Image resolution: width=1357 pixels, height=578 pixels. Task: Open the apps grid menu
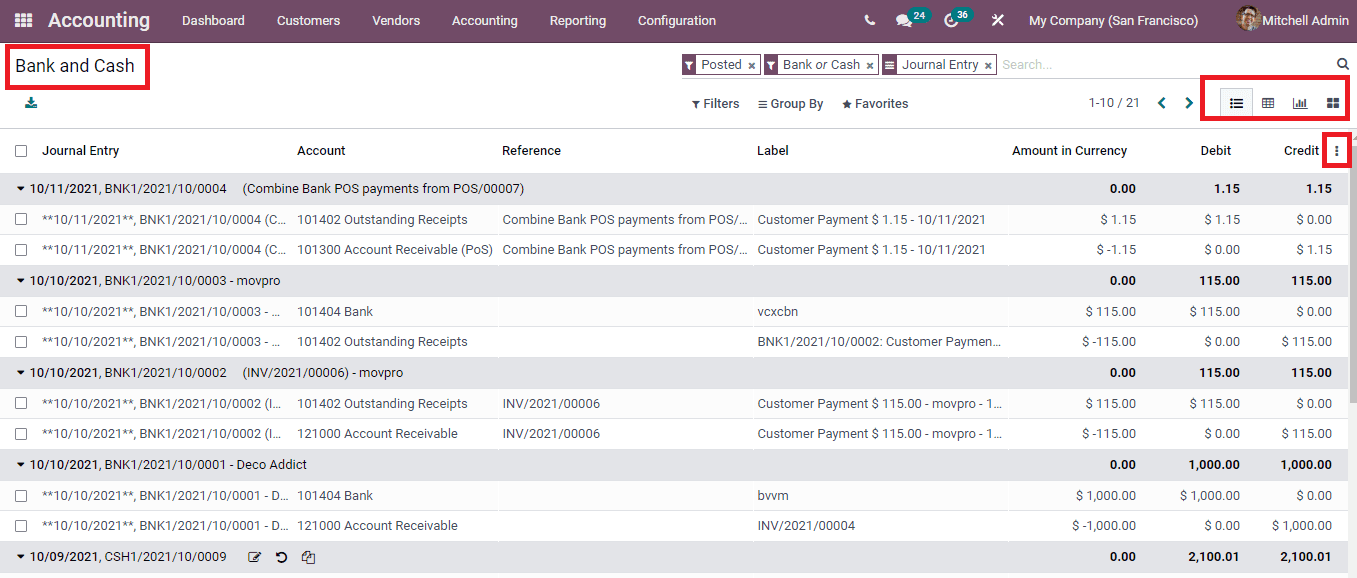click(x=23, y=20)
